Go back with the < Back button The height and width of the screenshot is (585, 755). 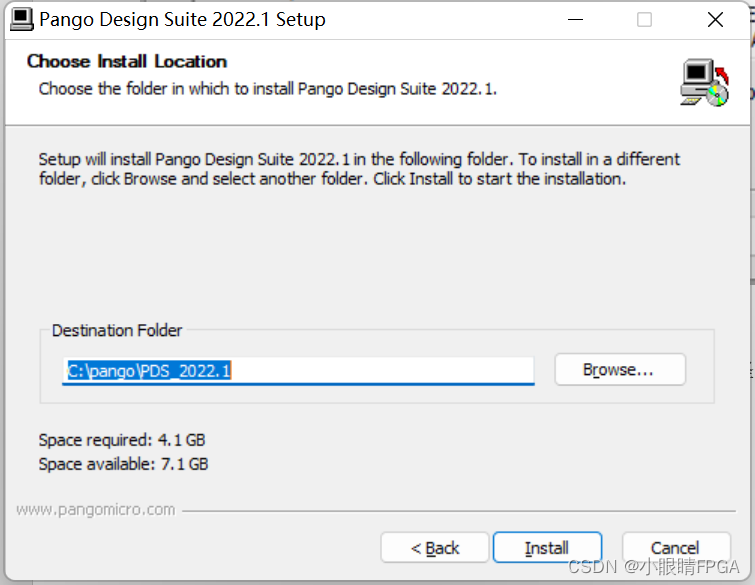435,547
